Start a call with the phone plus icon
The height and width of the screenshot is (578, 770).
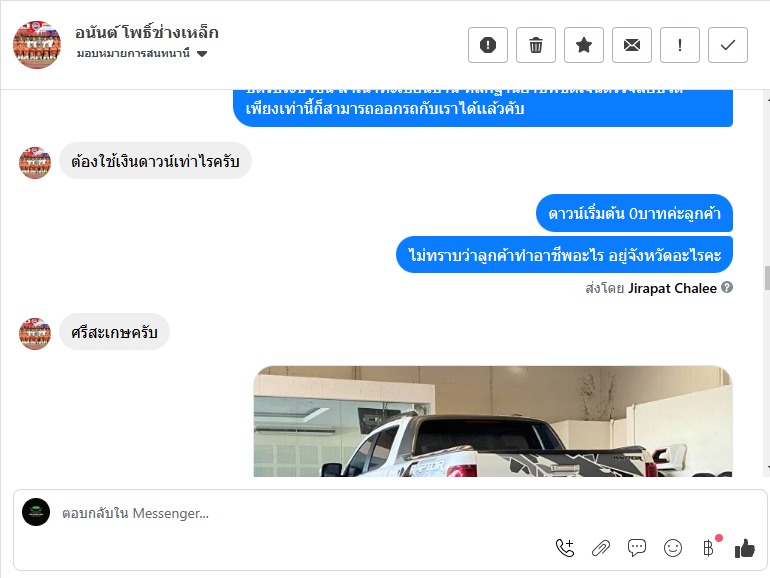pos(565,548)
